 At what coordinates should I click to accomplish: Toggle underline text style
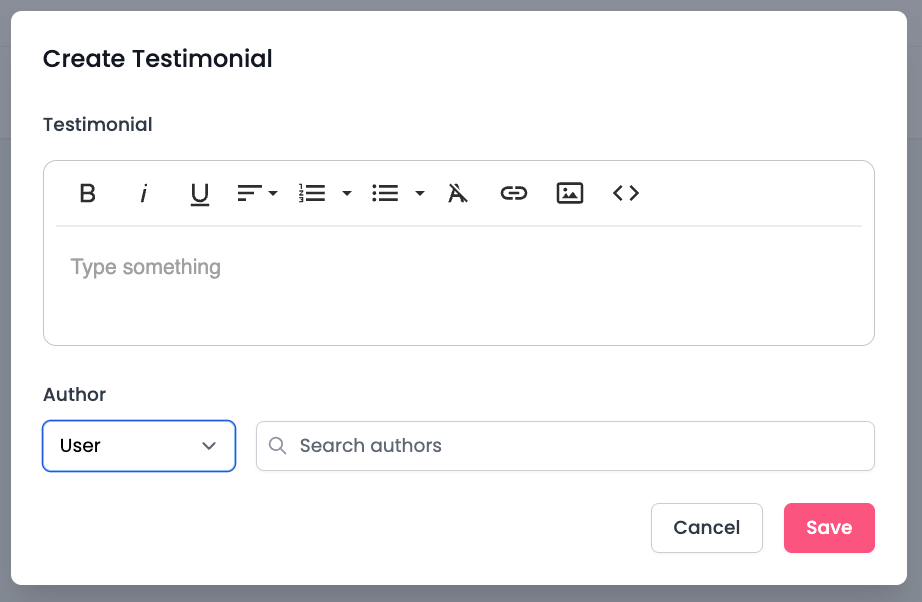point(200,193)
